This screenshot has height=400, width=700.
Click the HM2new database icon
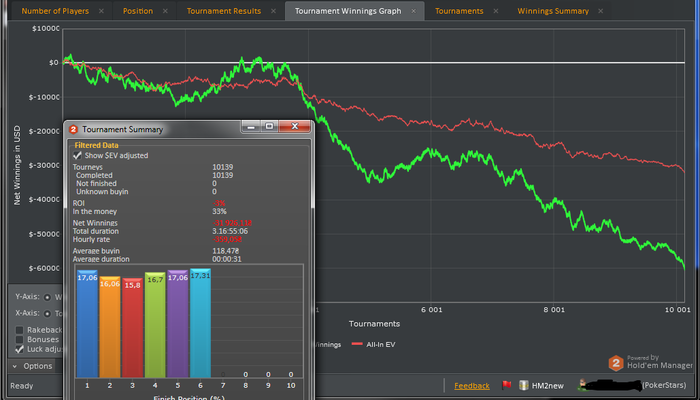pos(524,385)
